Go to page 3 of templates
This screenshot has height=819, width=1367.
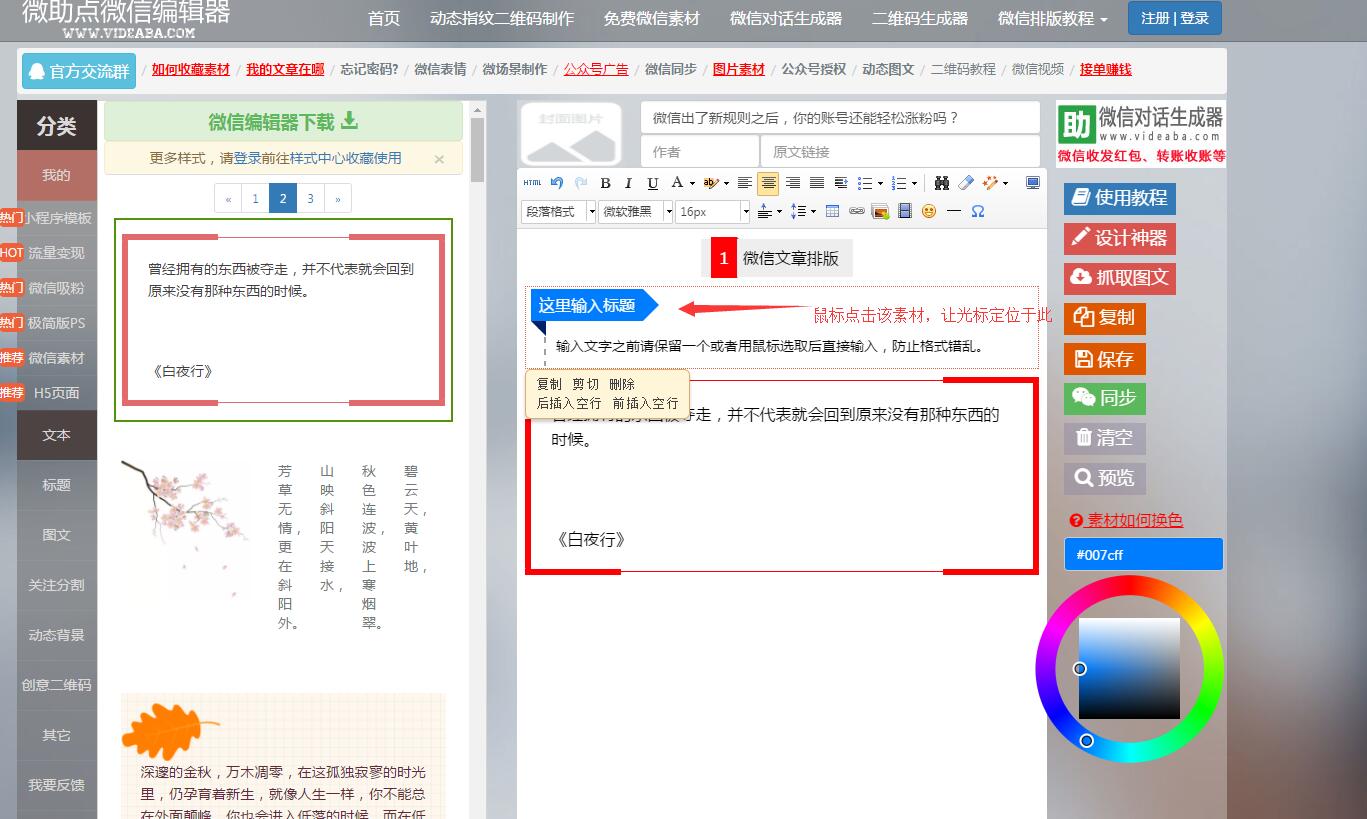click(310, 199)
